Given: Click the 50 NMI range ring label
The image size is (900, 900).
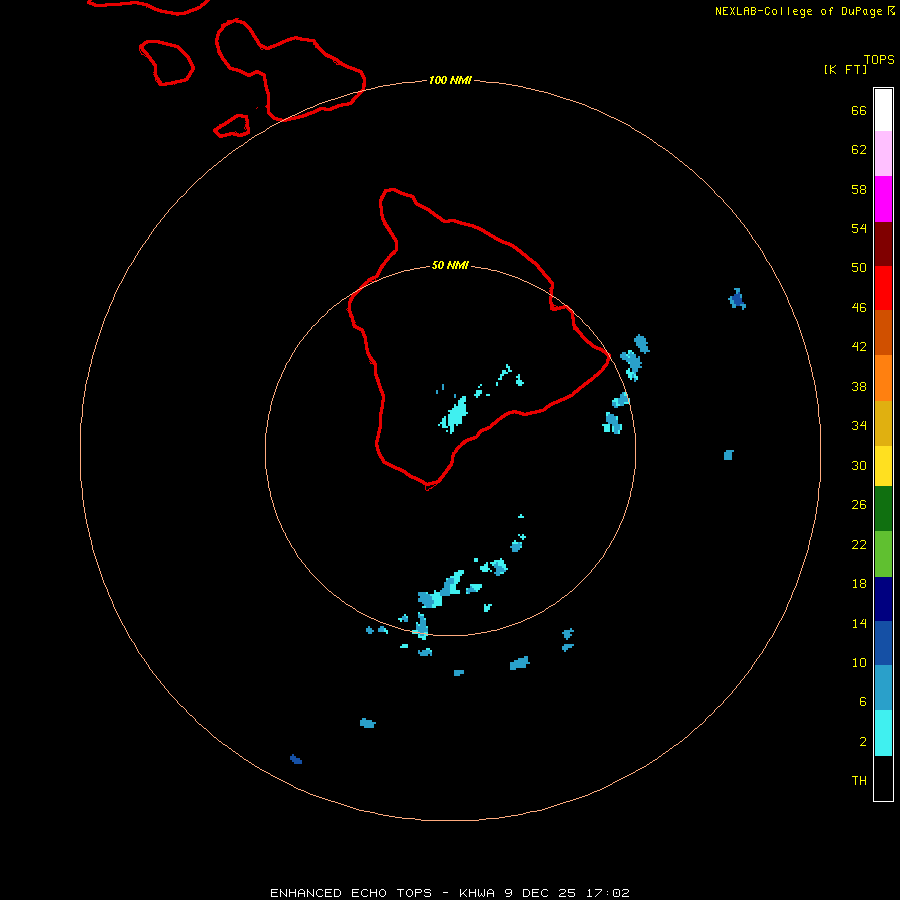Looking at the screenshot, I should (450, 265).
